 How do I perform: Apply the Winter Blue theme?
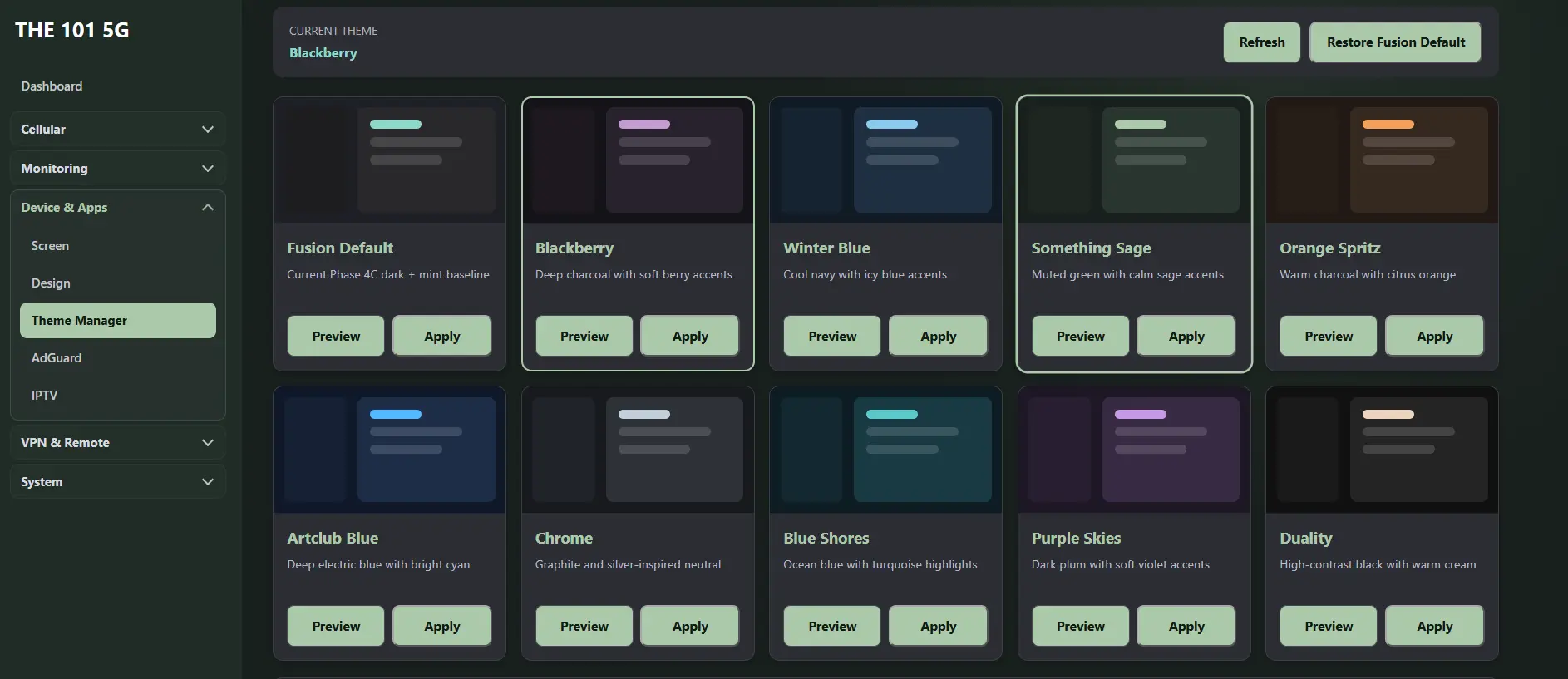(x=938, y=336)
